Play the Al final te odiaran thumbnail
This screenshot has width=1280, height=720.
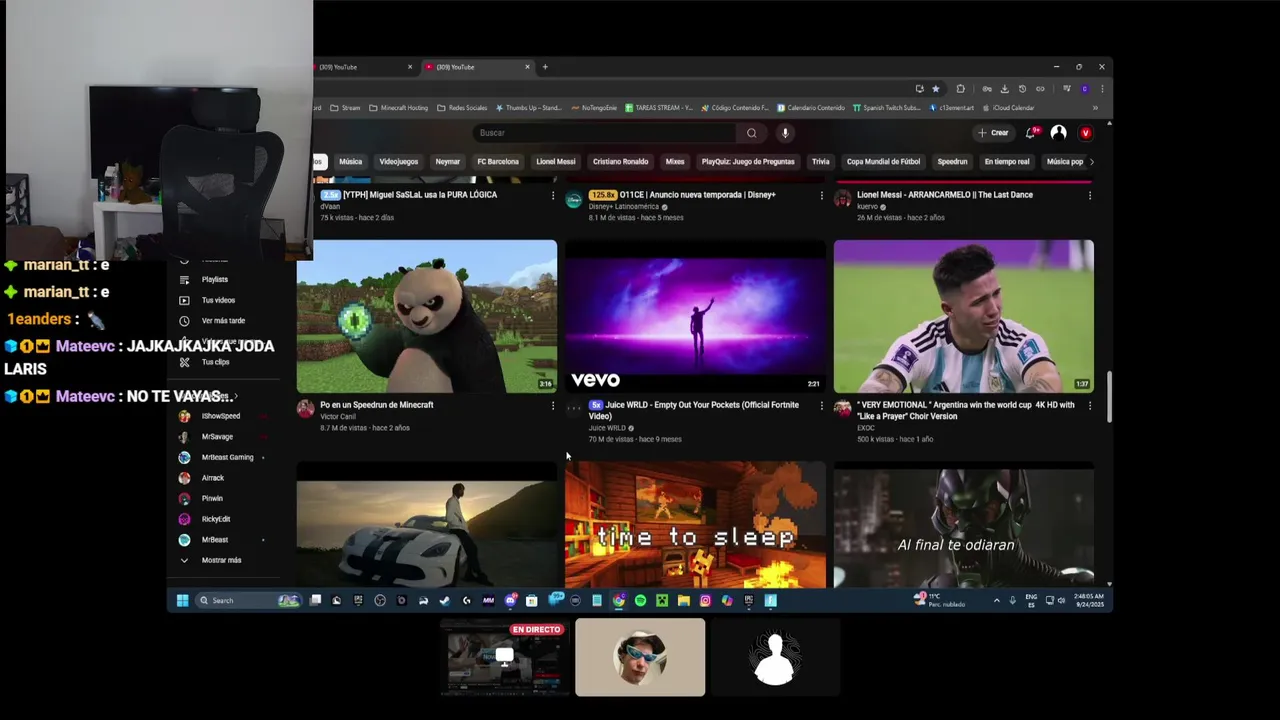point(964,524)
